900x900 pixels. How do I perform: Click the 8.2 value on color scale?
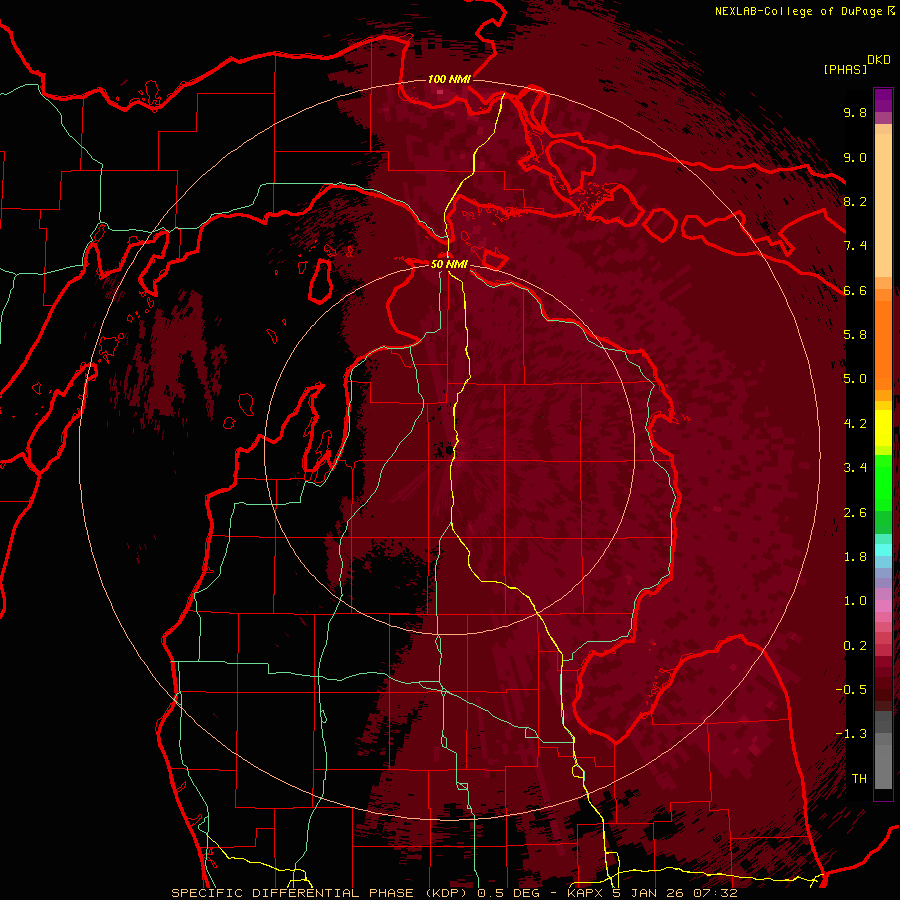[x=855, y=201]
